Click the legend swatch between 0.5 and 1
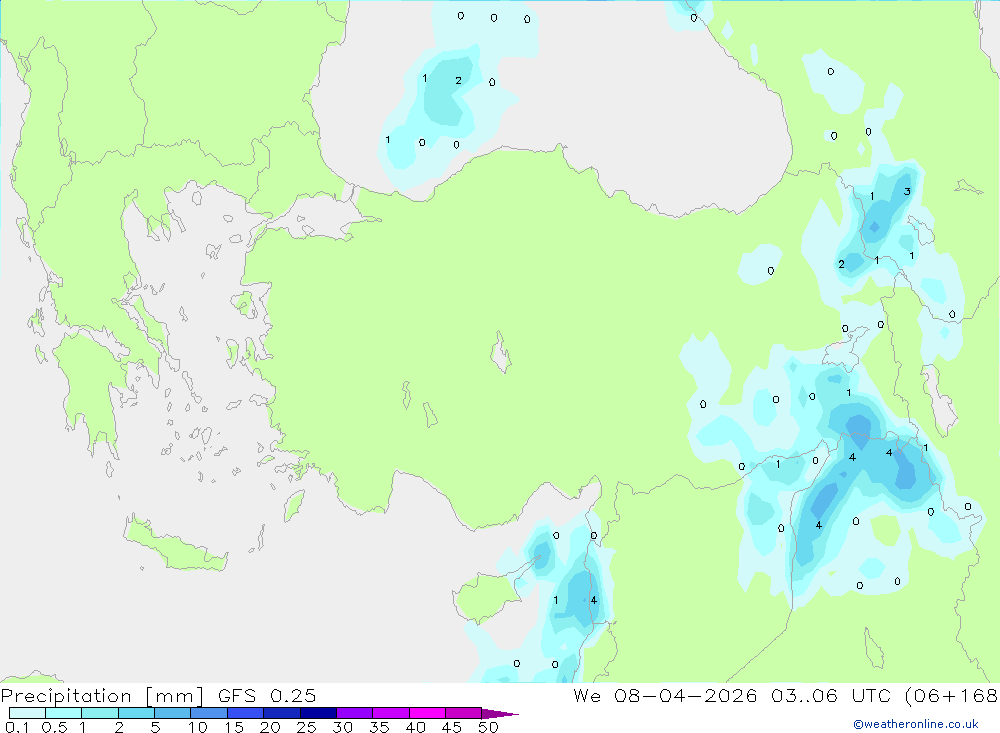This screenshot has width=1000, height=733. pos(64,713)
